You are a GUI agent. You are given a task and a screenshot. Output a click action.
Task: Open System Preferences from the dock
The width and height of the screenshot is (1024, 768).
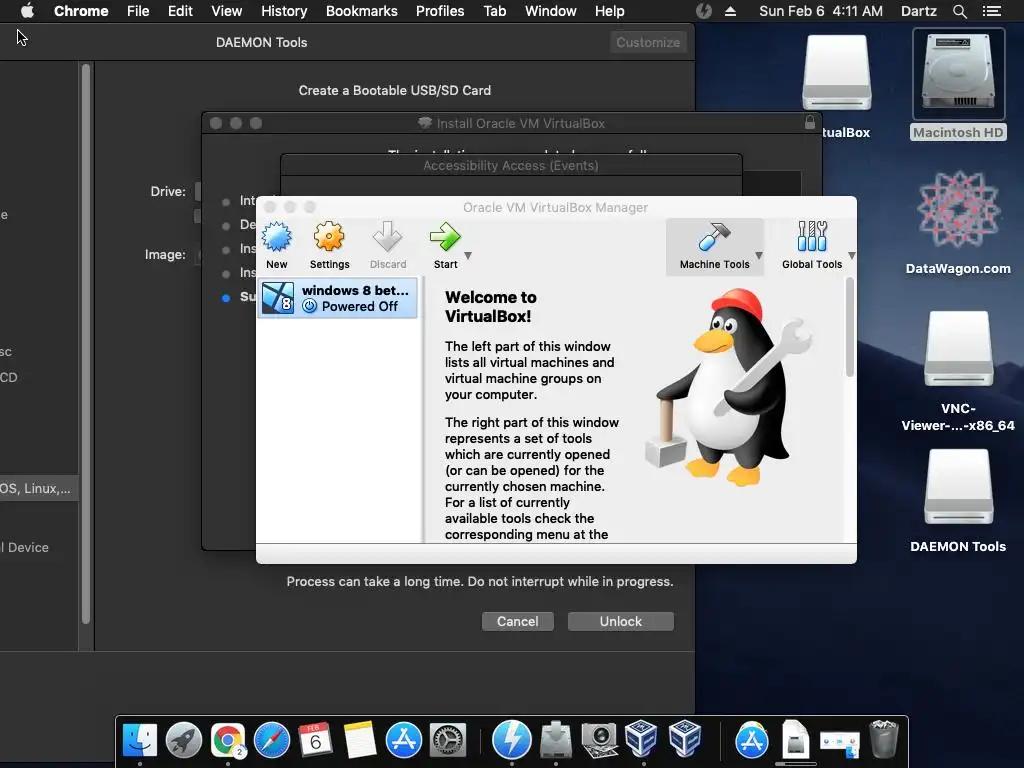pyautogui.click(x=448, y=740)
